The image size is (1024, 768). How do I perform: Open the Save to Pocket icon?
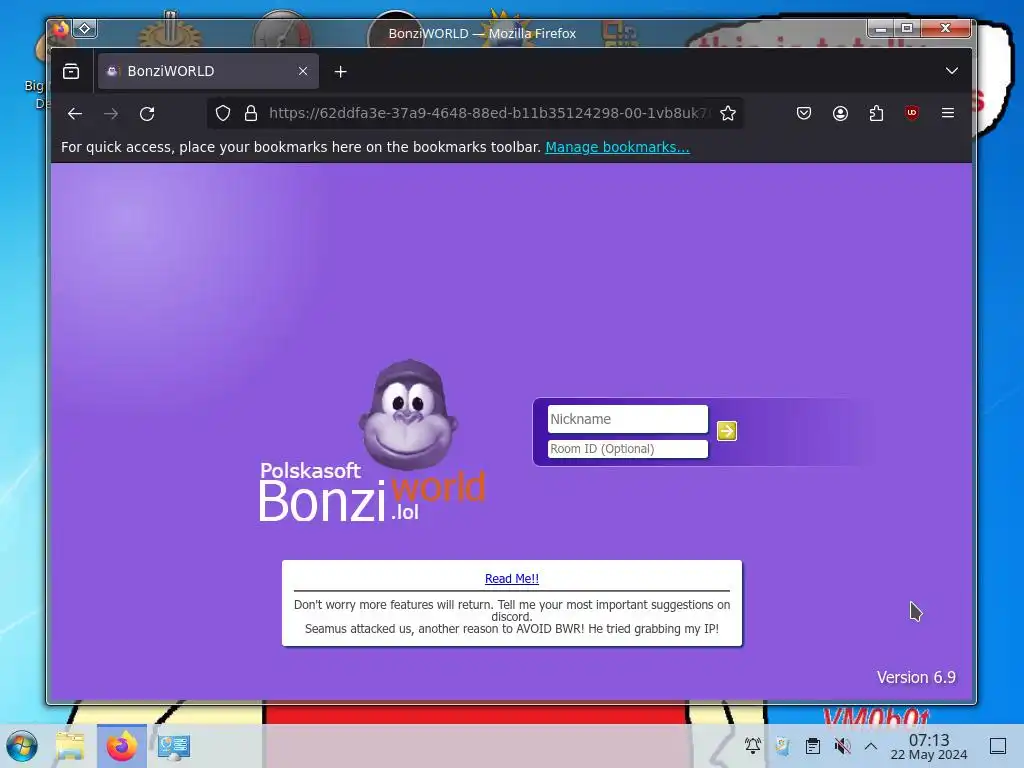click(x=804, y=114)
